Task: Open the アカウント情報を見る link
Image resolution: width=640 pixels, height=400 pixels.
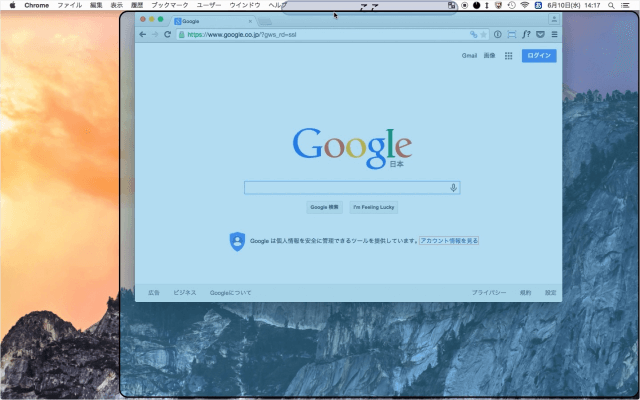Action: pyautogui.click(x=449, y=241)
